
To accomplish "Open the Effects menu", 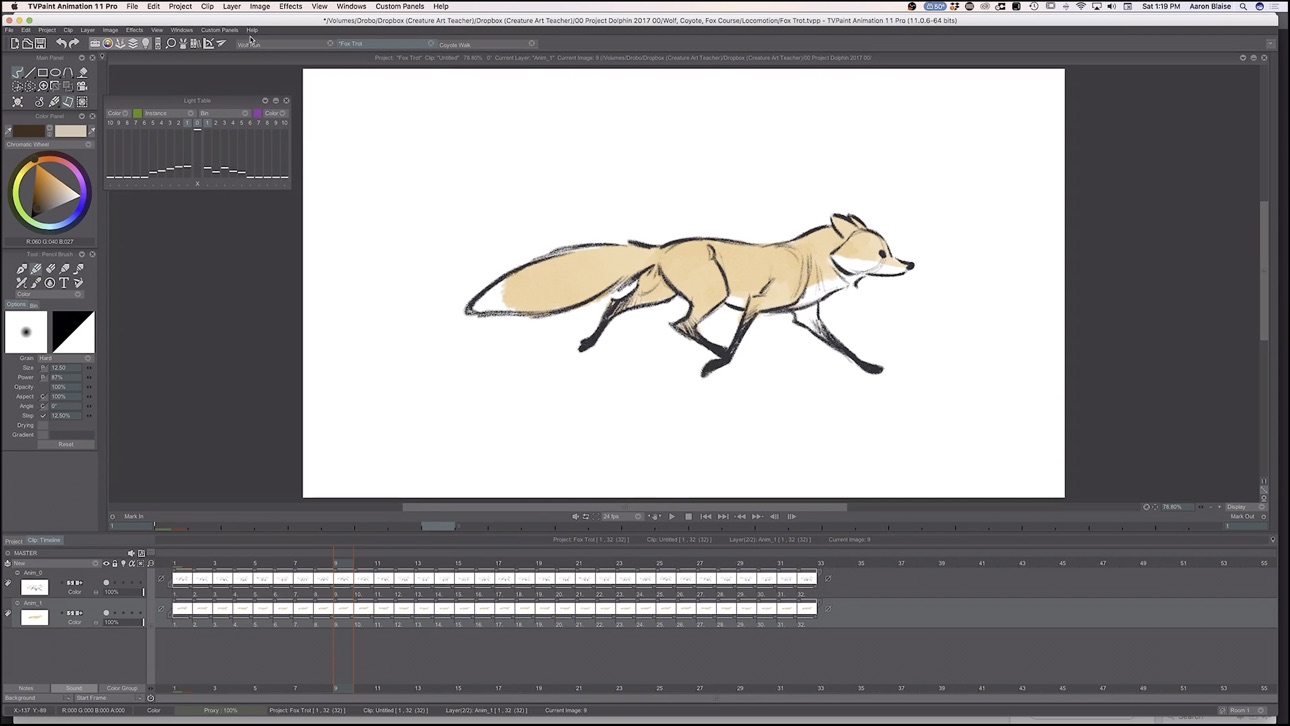I will (291, 6).
